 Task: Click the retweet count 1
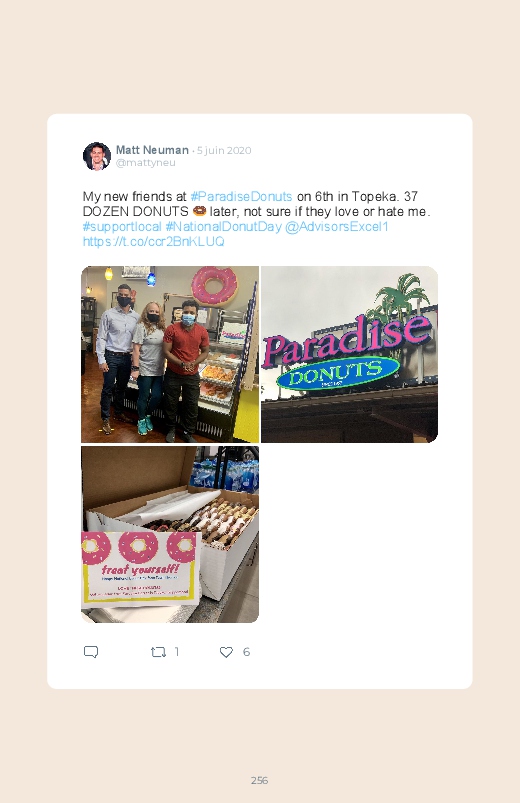click(x=177, y=652)
